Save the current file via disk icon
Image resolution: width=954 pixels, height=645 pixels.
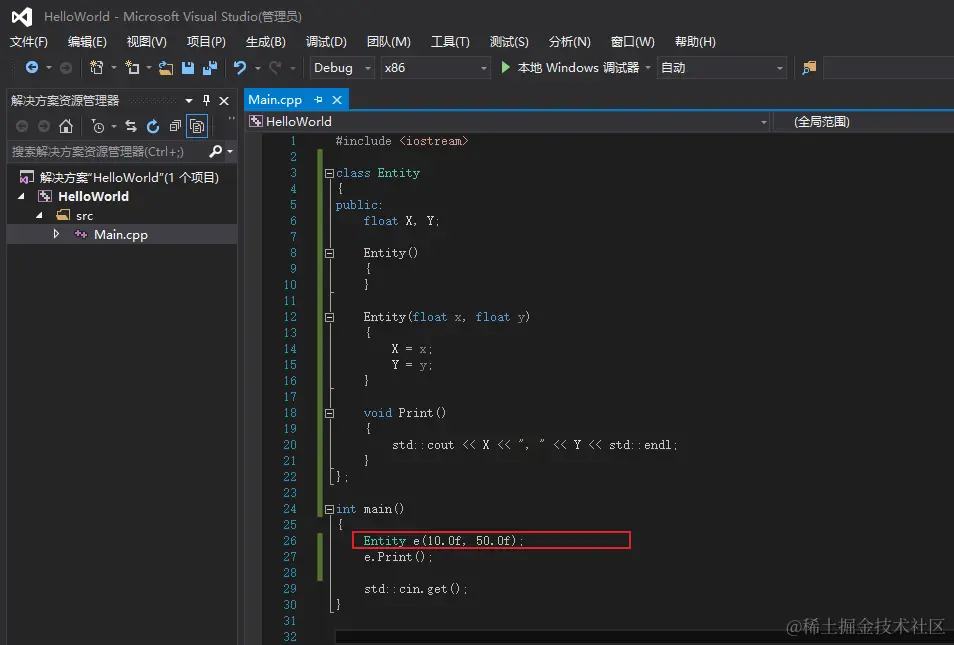click(x=188, y=68)
